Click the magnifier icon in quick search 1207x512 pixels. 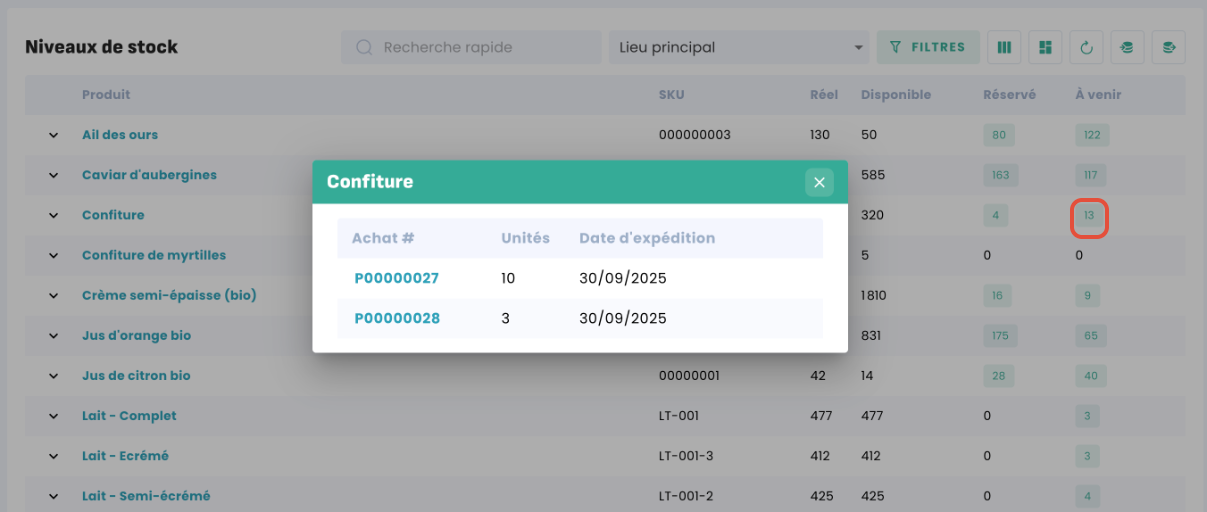tap(365, 47)
